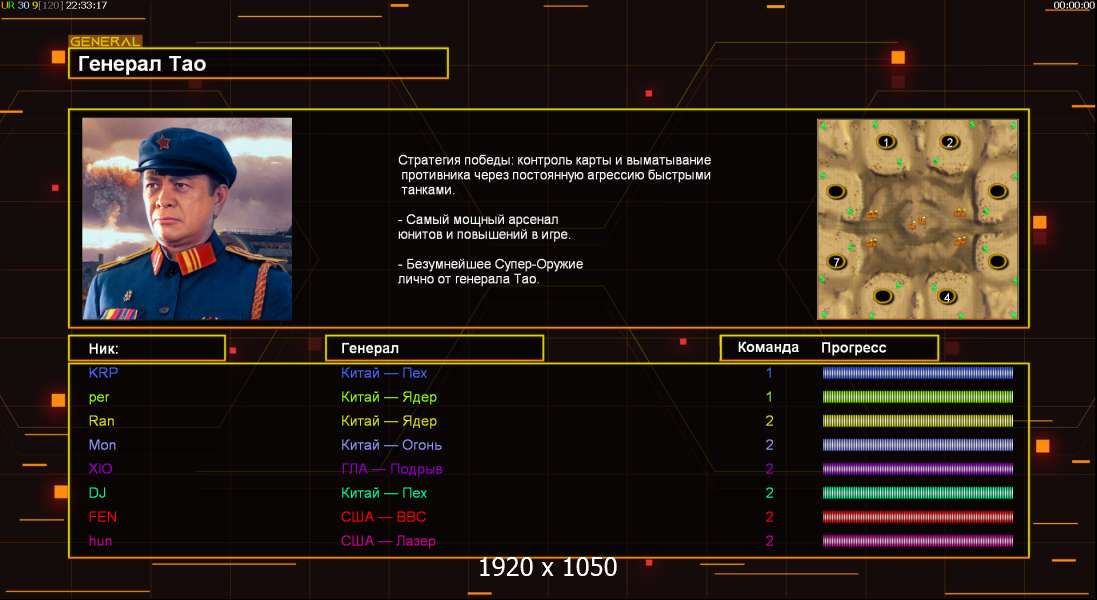Screen dimensions: 1097x600
Task: Click KRP's blue loading progress bar
Action: pos(918,373)
